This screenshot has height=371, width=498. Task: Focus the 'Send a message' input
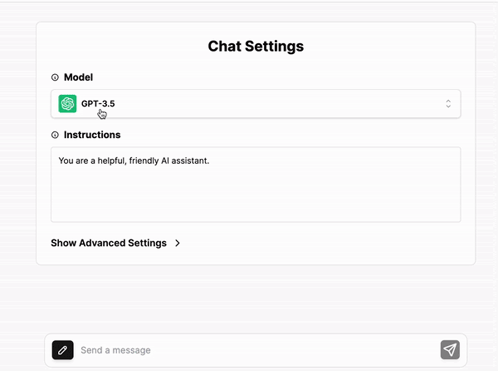[258, 350]
